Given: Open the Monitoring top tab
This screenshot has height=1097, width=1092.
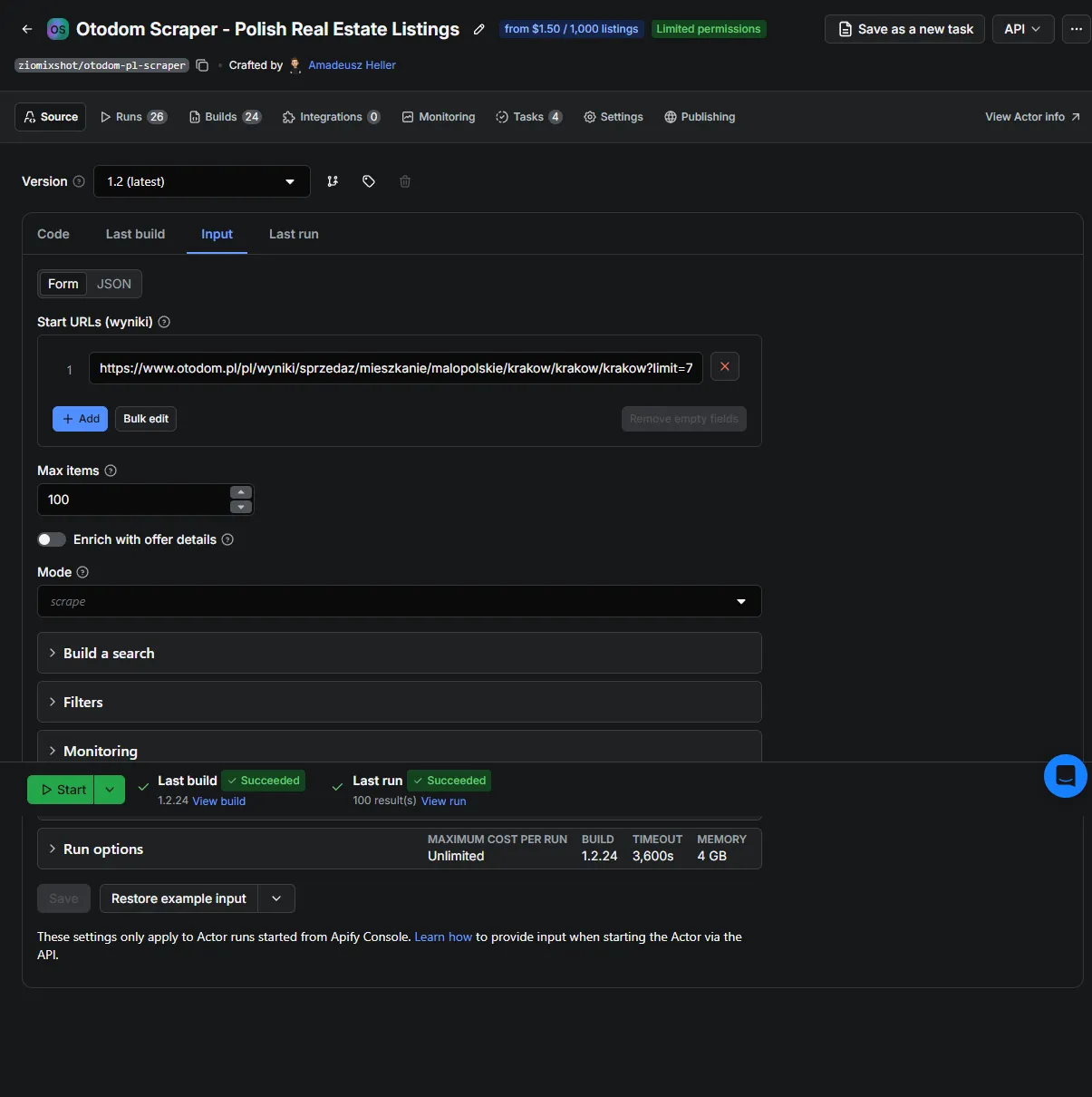Looking at the screenshot, I should [x=439, y=117].
